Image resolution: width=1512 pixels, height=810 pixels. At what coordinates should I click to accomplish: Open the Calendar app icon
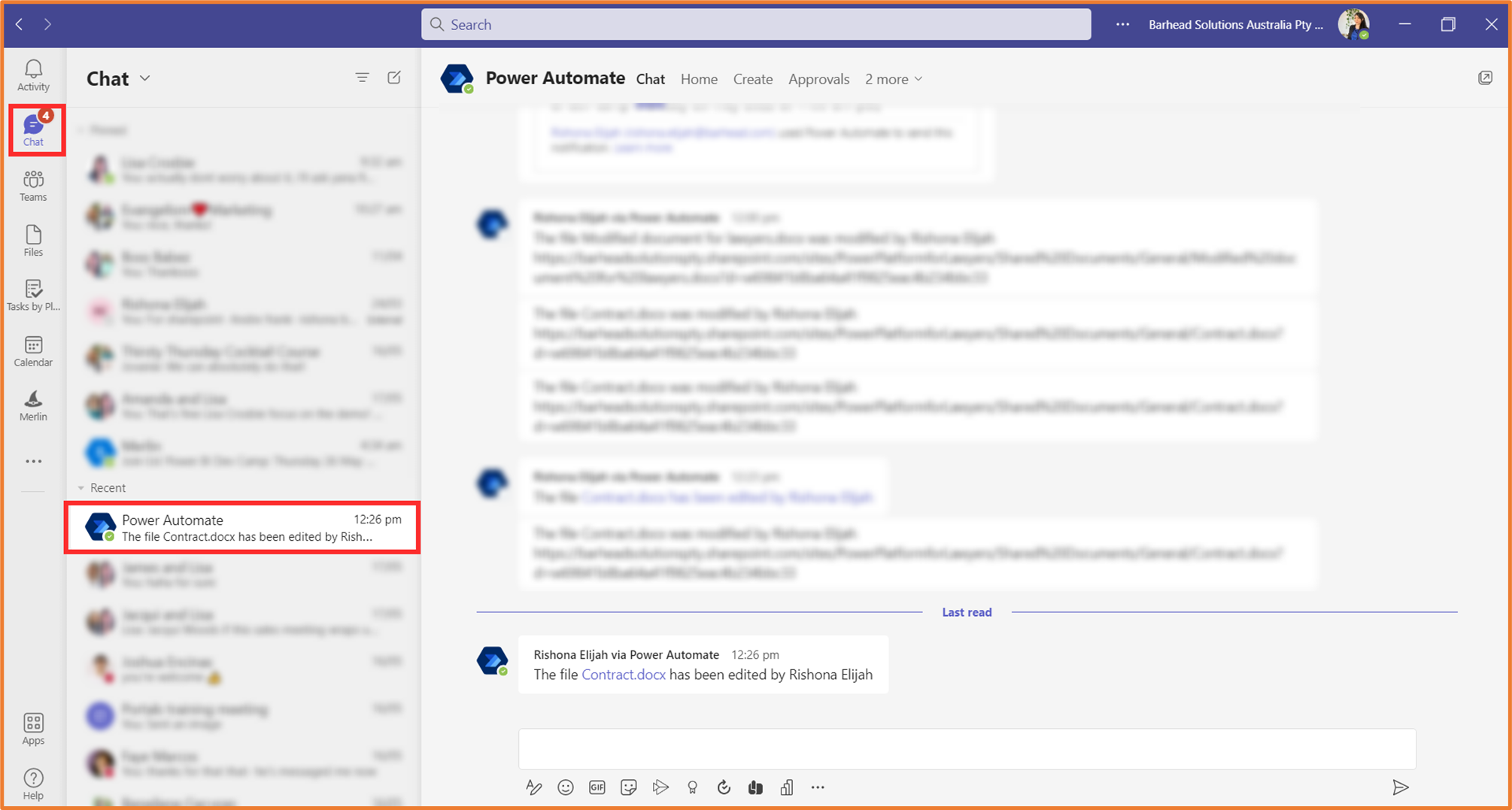pyautogui.click(x=33, y=351)
